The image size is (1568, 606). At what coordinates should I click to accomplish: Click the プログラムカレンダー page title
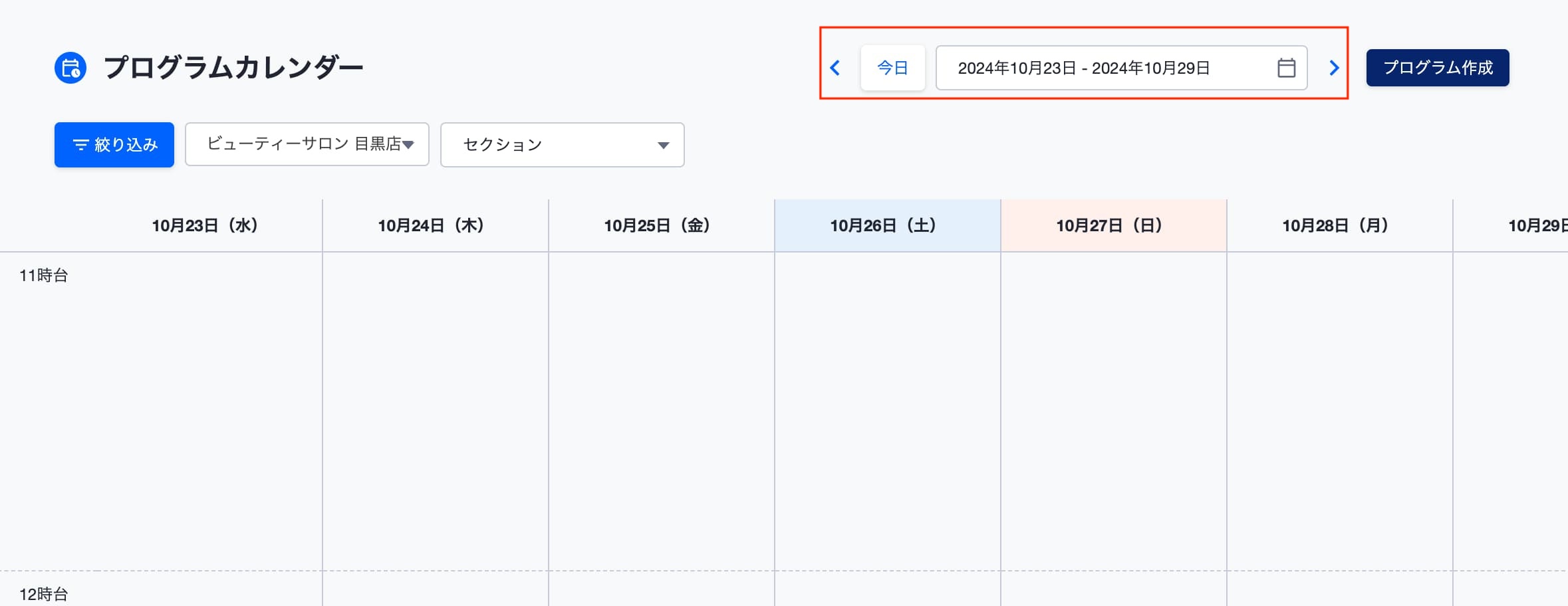pos(233,68)
